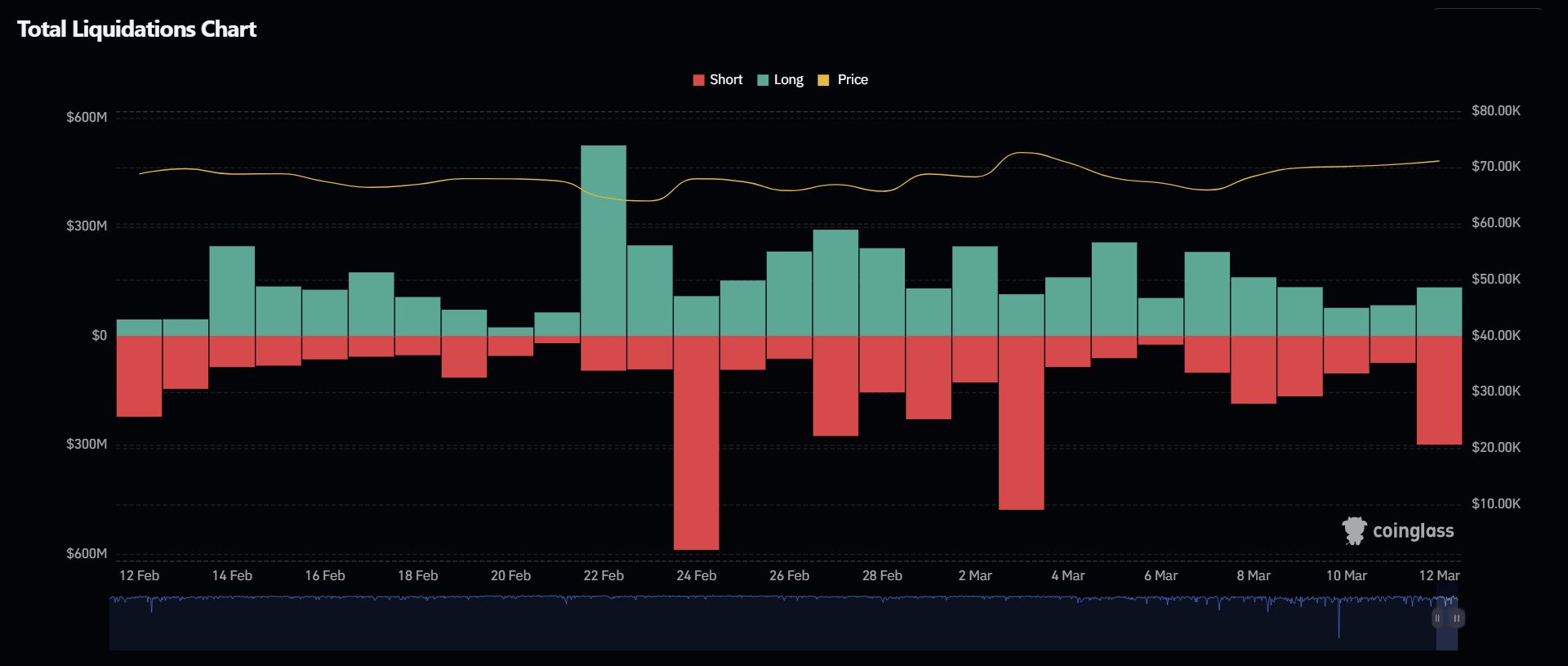Click the '18 Feb' x-axis label
Image resolution: width=1568 pixels, height=666 pixels.
click(x=417, y=575)
